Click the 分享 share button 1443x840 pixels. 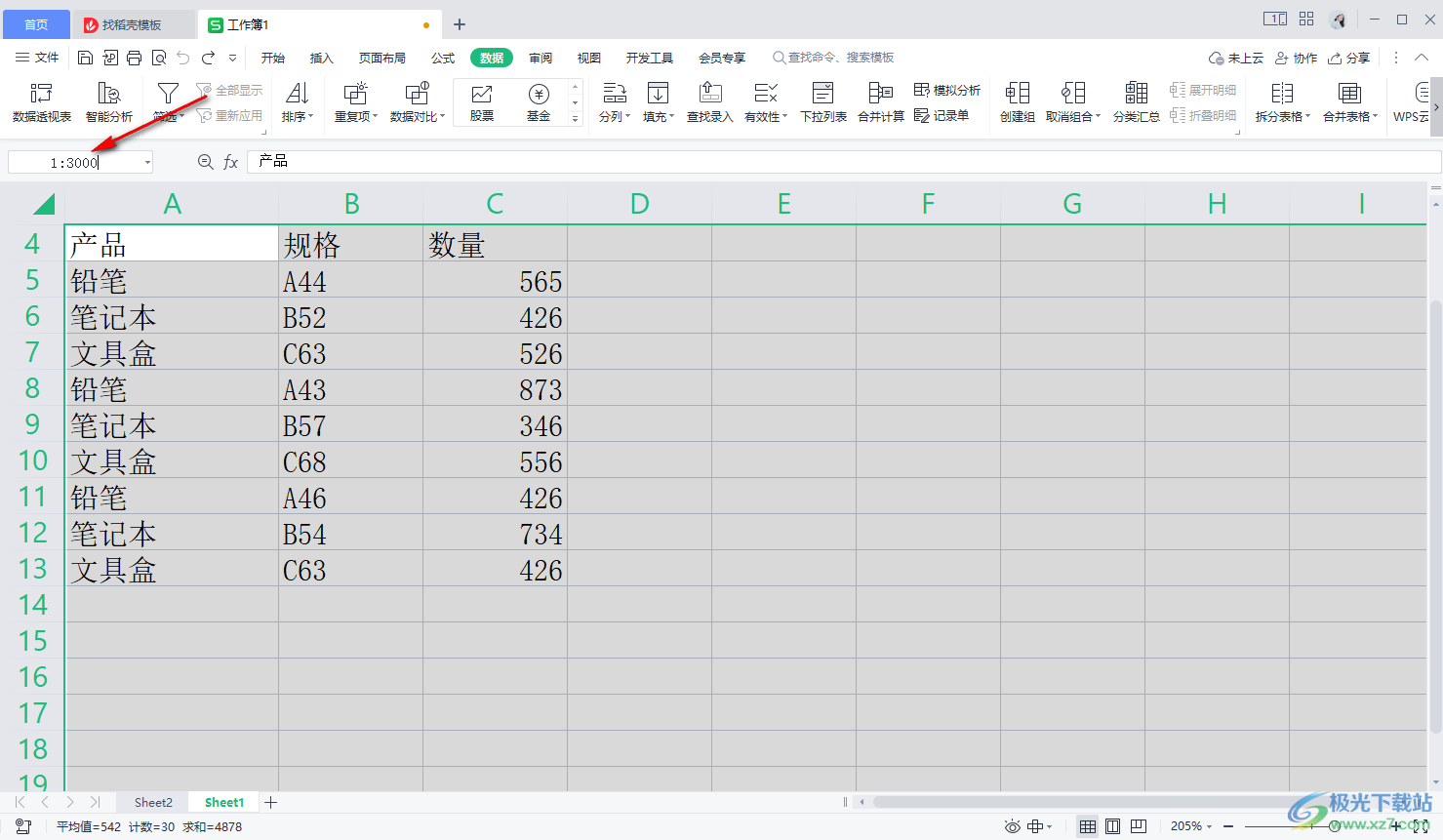click(x=1349, y=58)
